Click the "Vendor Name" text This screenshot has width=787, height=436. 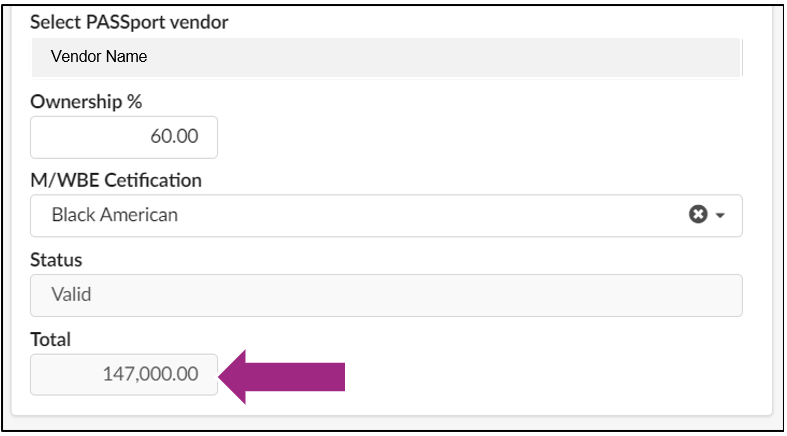99,57
